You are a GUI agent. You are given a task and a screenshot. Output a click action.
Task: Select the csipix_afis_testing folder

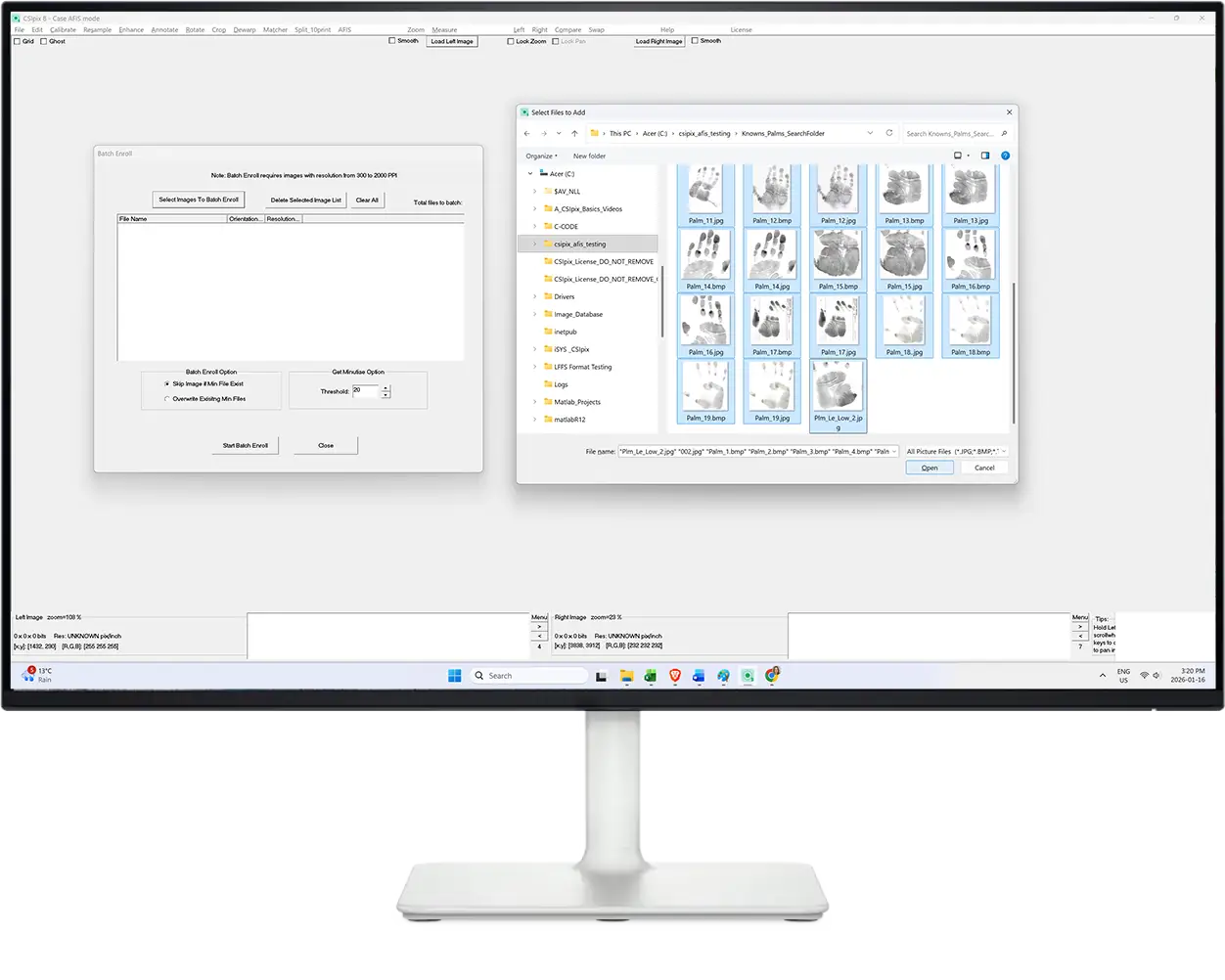point(587,245)
